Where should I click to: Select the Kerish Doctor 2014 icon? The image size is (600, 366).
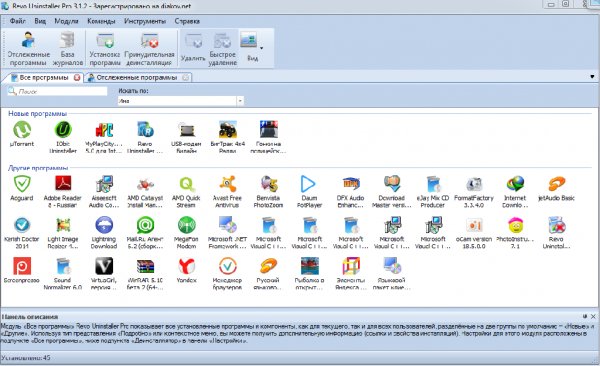click(x=22, y=225)
